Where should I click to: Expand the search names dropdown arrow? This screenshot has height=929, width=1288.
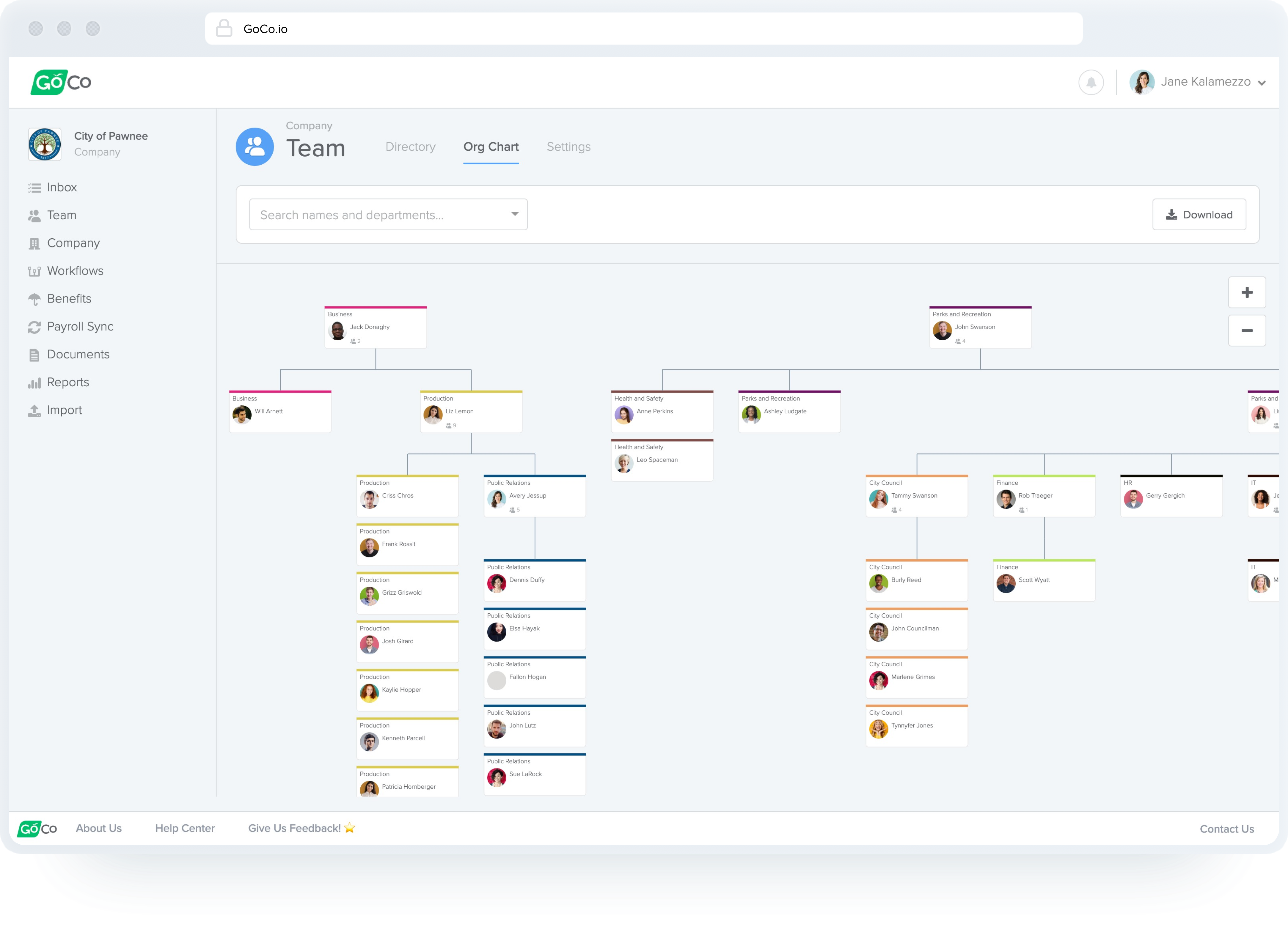pos(515,215)
